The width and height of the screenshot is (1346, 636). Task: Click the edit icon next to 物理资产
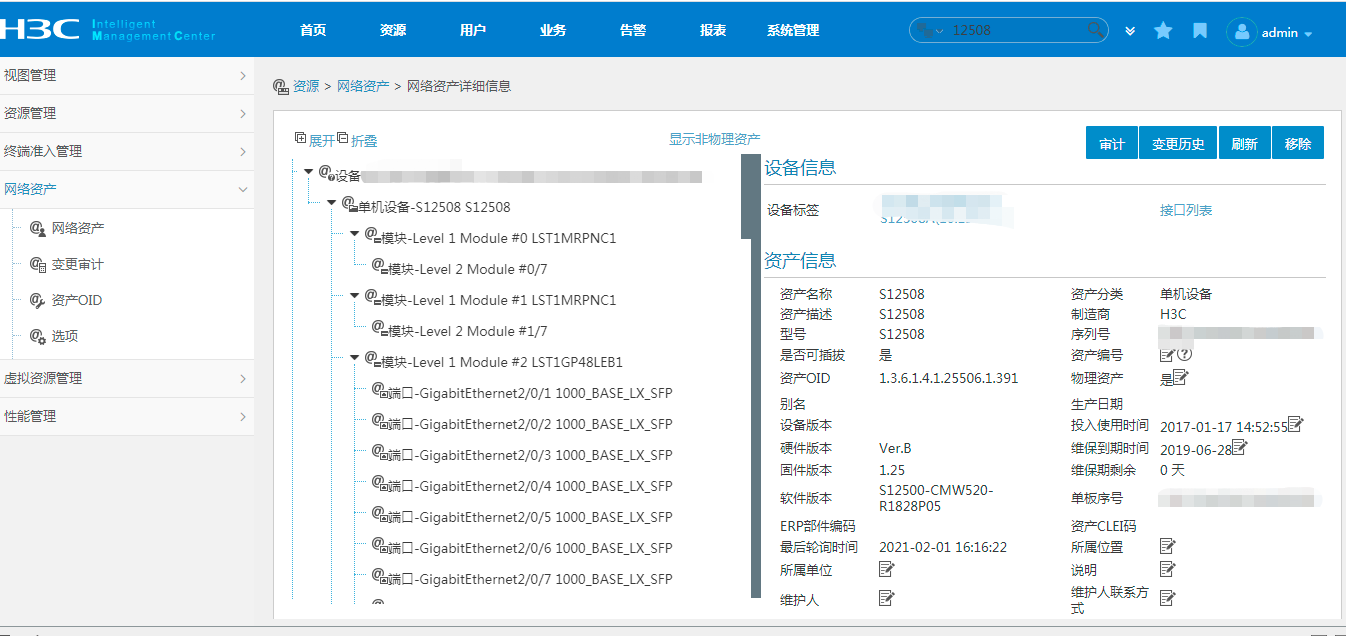(1180, 377)
